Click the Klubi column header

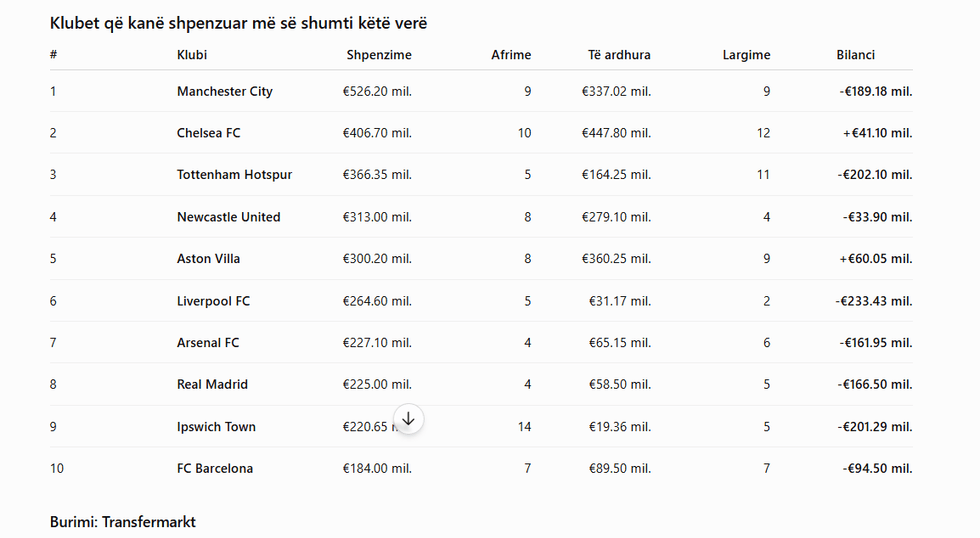(192, 55)
